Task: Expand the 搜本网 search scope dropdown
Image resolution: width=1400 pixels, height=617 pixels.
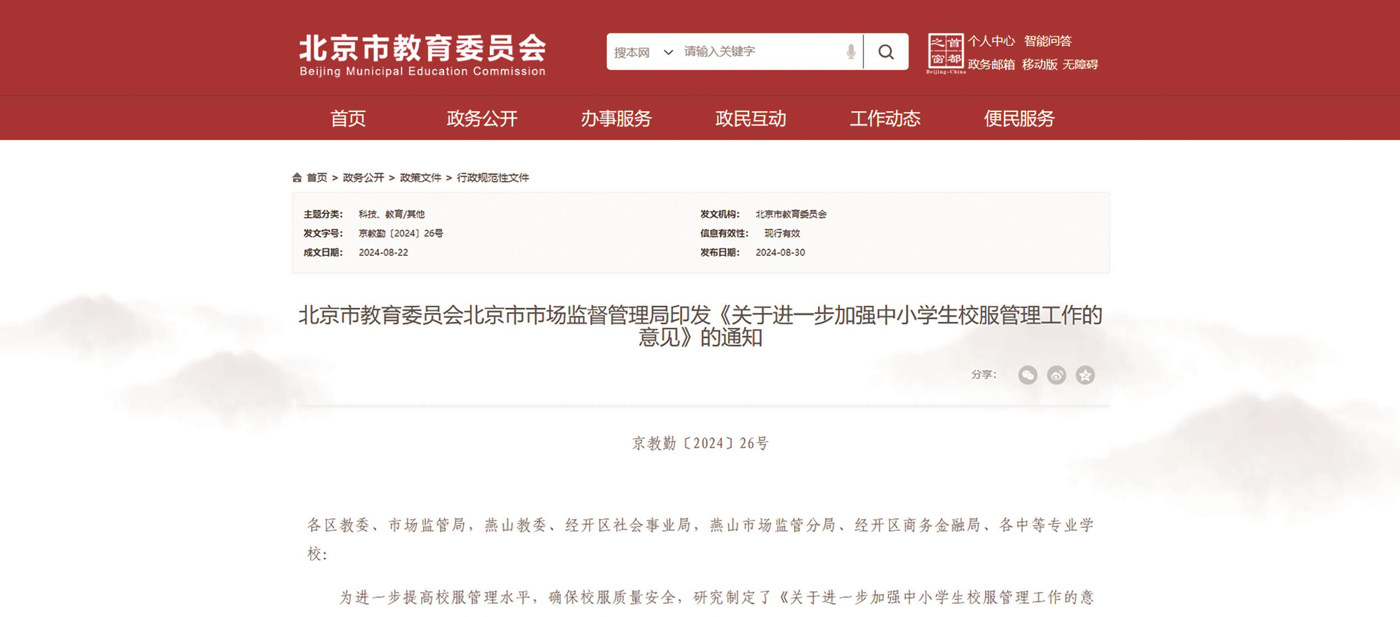Action: [x=643, y=52]
